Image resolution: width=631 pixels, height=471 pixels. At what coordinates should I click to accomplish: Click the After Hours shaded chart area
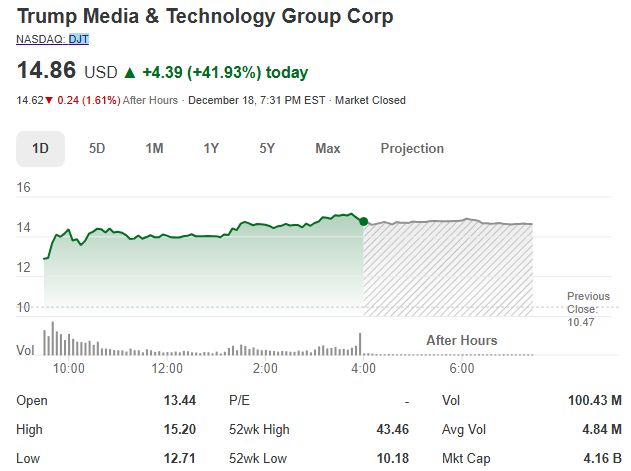448,270
